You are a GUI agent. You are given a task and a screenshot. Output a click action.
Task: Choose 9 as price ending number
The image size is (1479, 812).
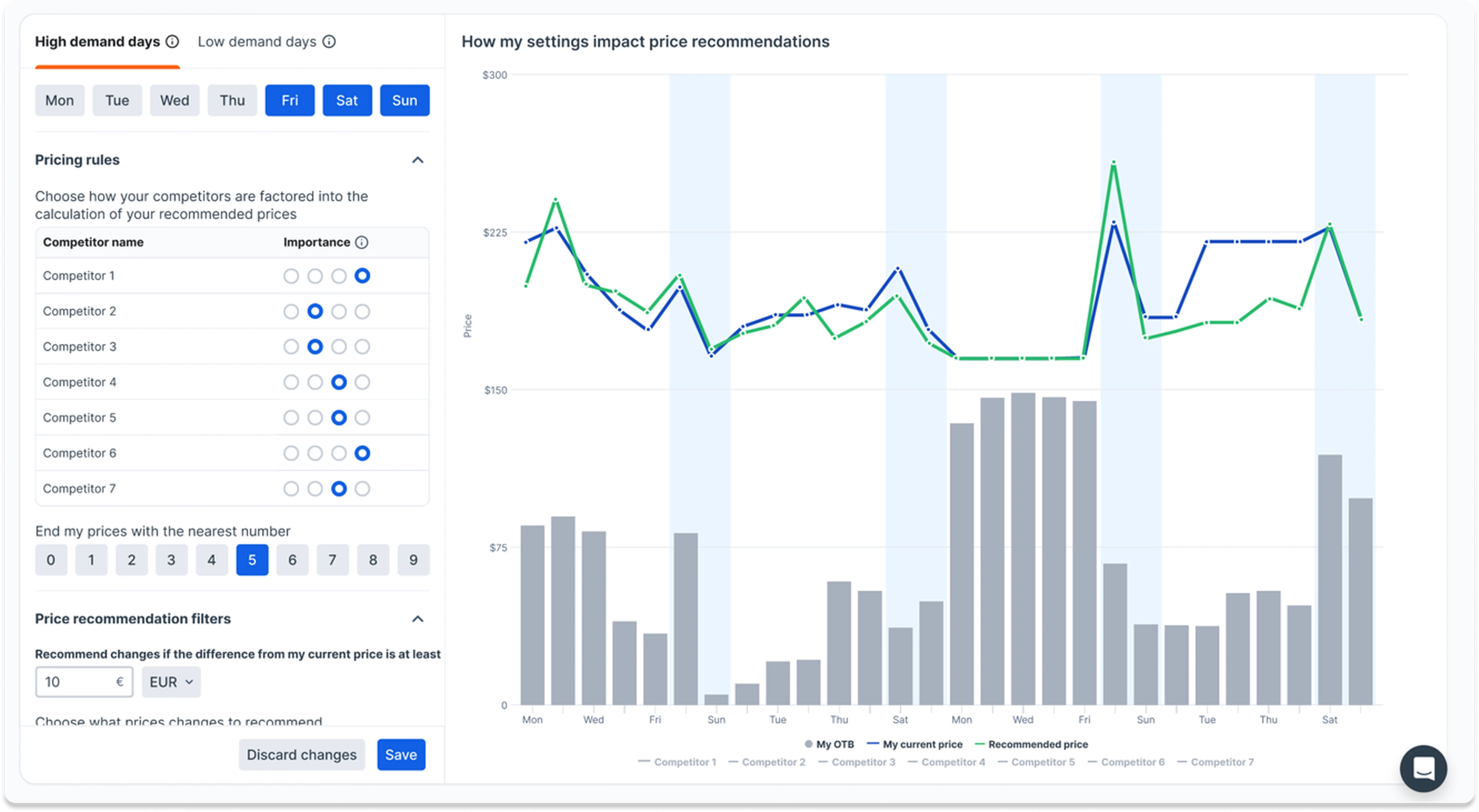pyautogui.click(x=413, y=560)
